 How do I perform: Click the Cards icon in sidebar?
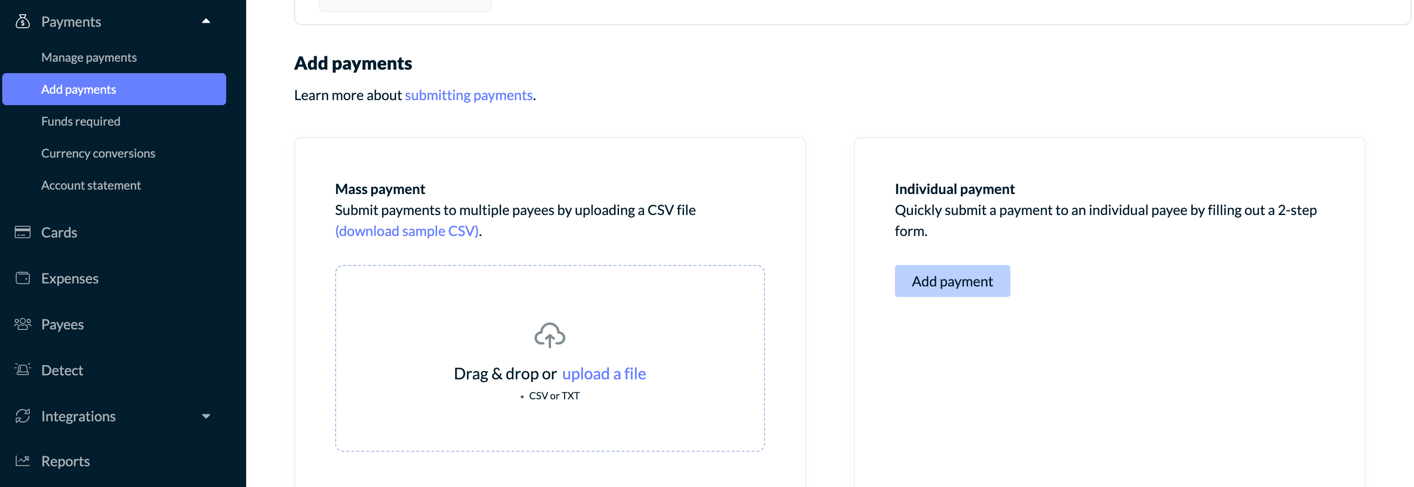pos(22,232)
